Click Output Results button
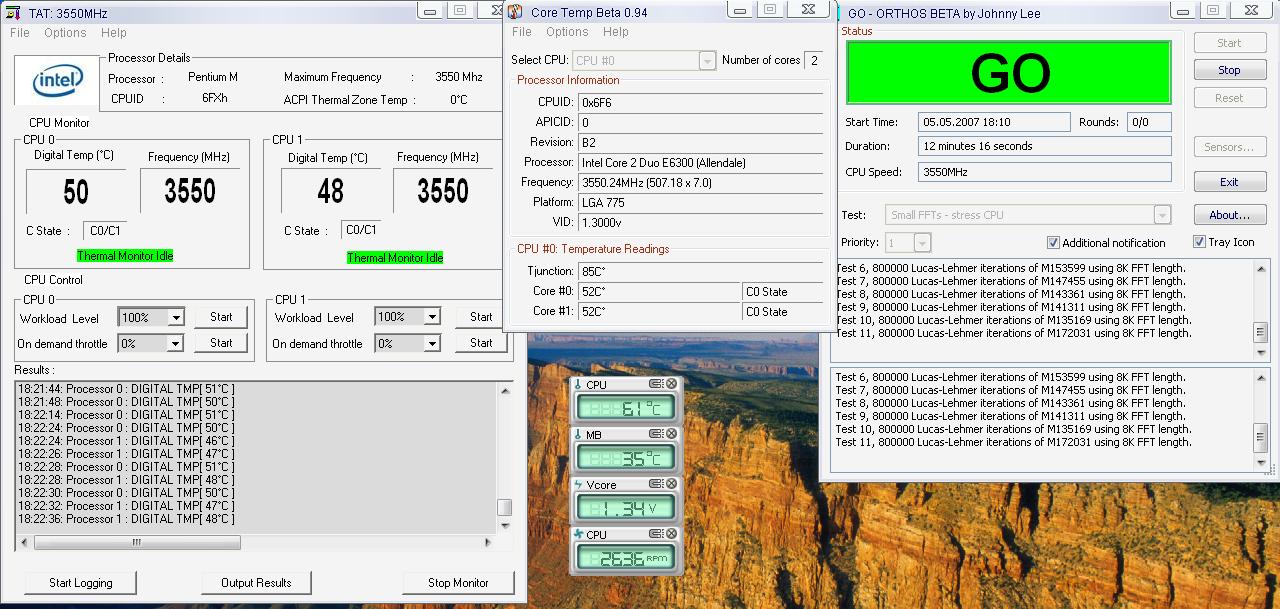The width and height of the screenshot is (1280, 609). (256, 583)
